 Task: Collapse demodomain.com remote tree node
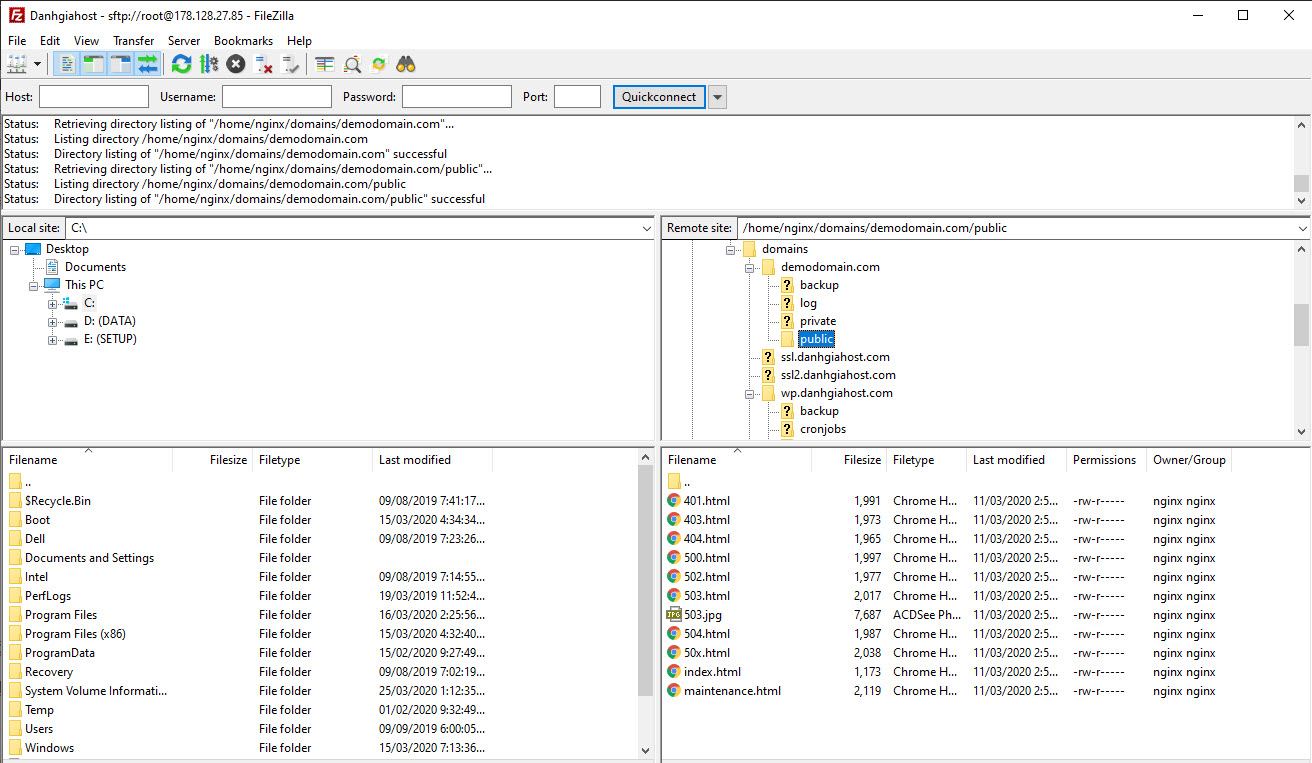(750, 267)
